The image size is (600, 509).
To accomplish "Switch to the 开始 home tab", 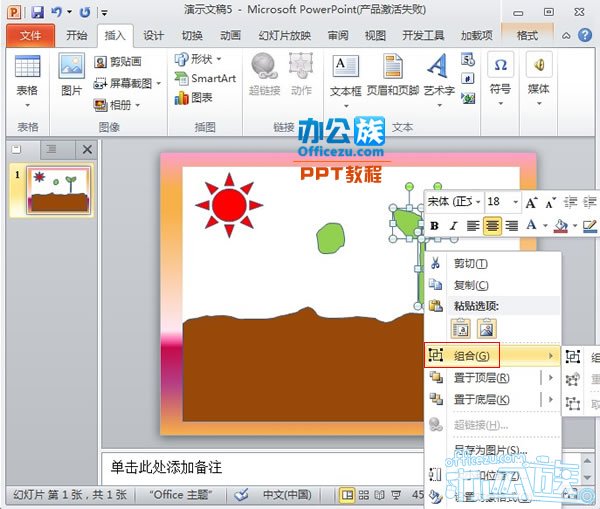I will (x=77, y=36).
